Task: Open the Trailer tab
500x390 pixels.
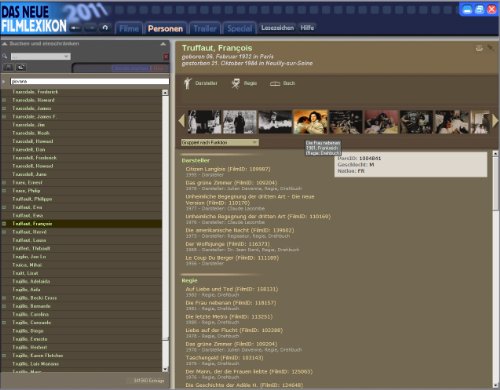Action: pyautogui.click(x=205, y=29)
